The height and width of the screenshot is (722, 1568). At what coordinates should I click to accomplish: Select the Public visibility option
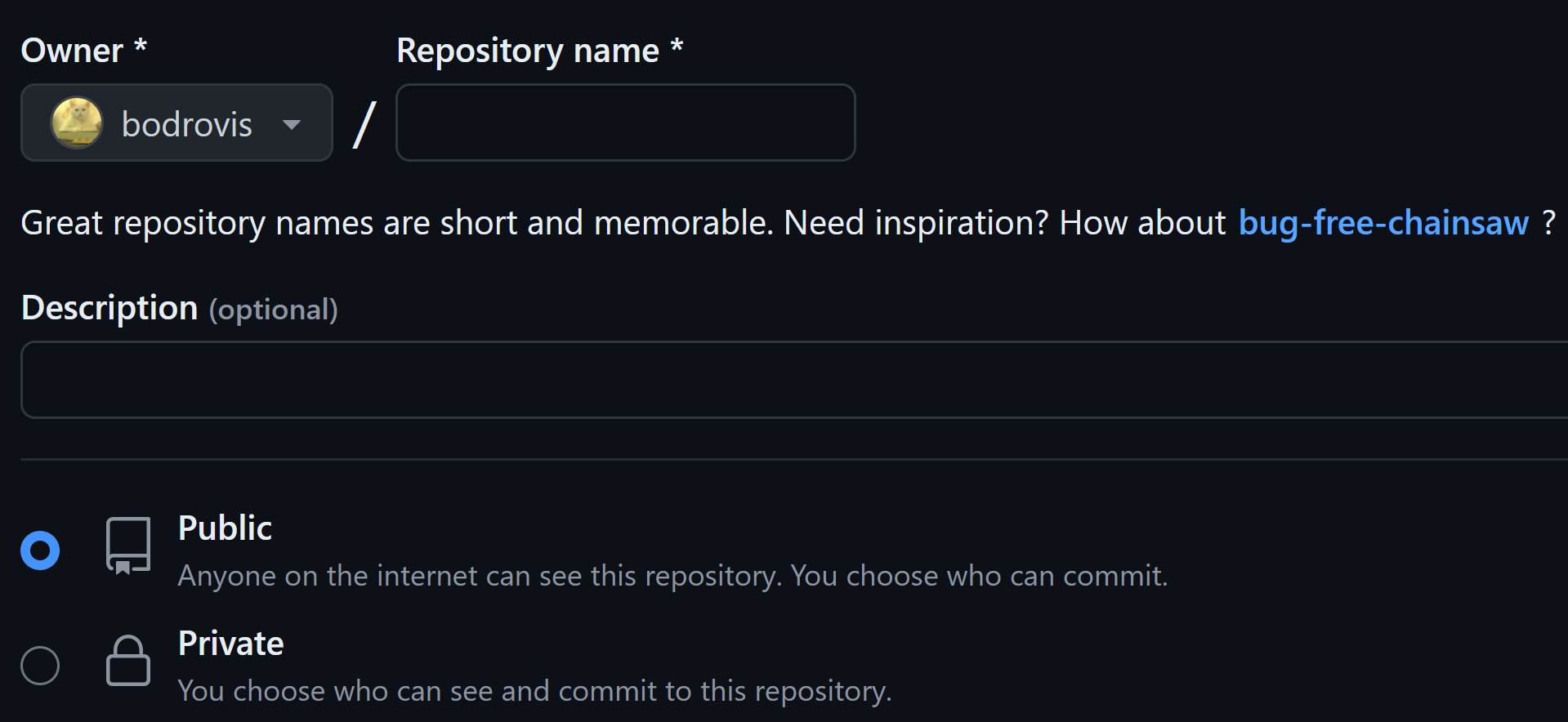click(x=40, y=550)
